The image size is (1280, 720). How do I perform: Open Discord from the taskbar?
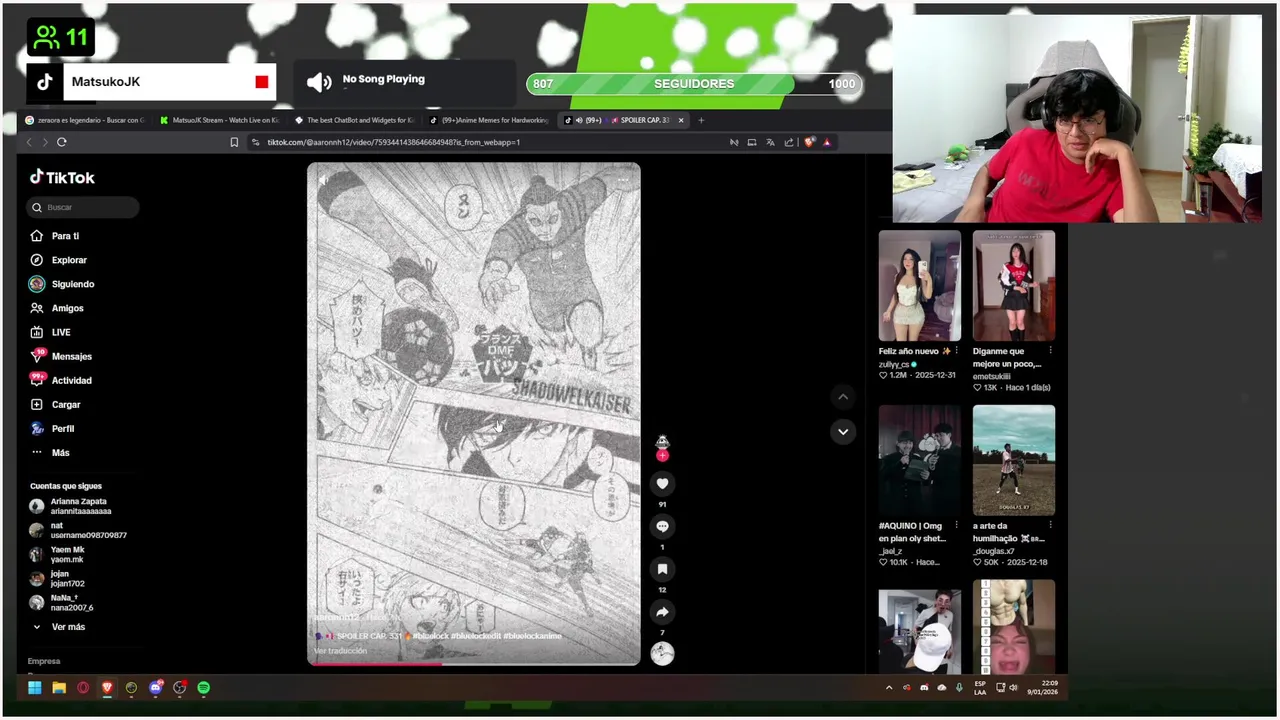tap(156, 688)
